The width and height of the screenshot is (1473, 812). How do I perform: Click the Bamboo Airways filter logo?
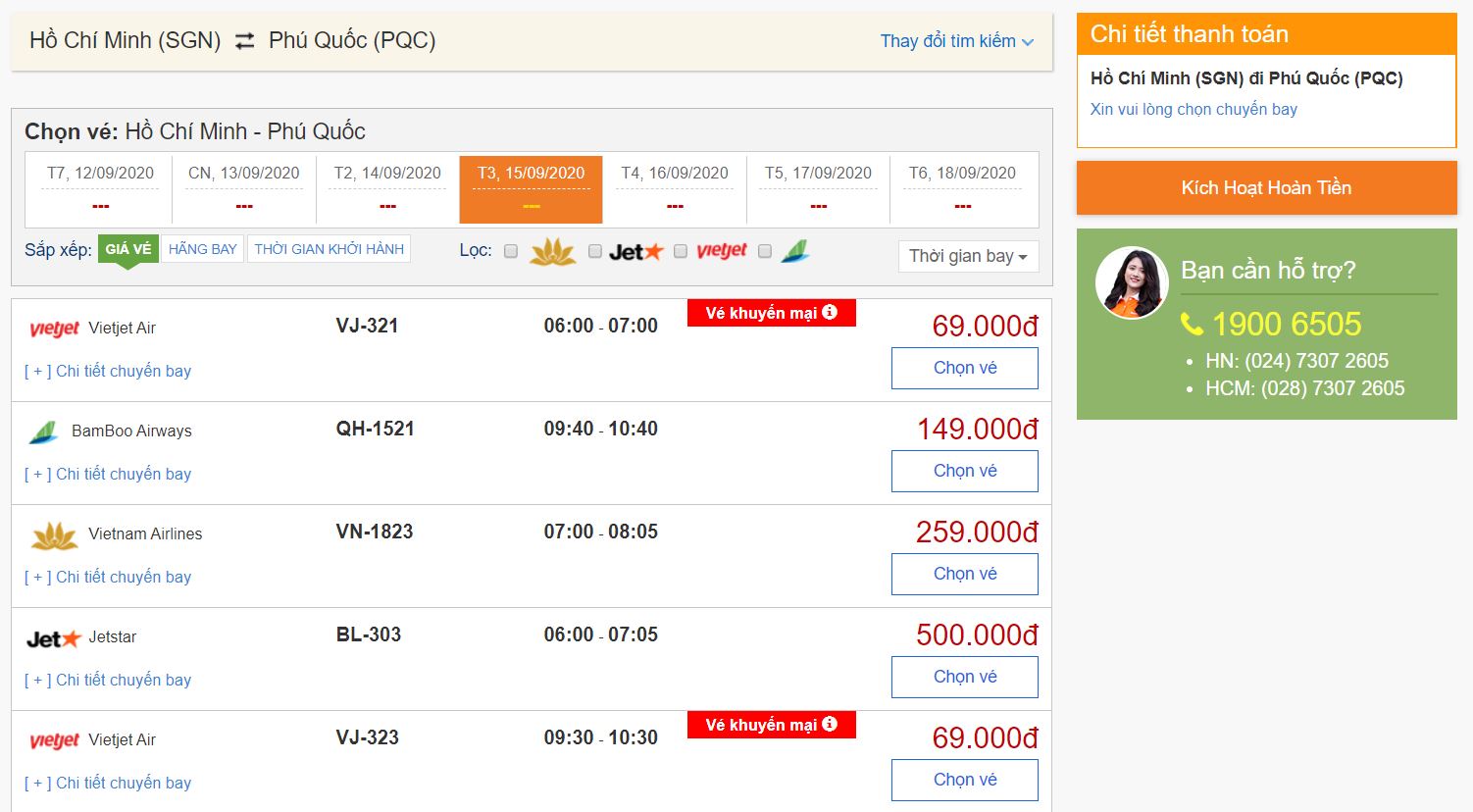(795, 251)
